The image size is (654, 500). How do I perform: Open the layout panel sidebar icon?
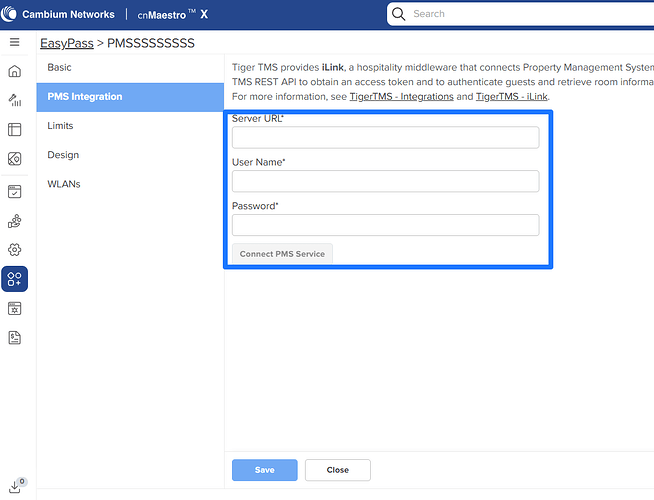point(15,129)
